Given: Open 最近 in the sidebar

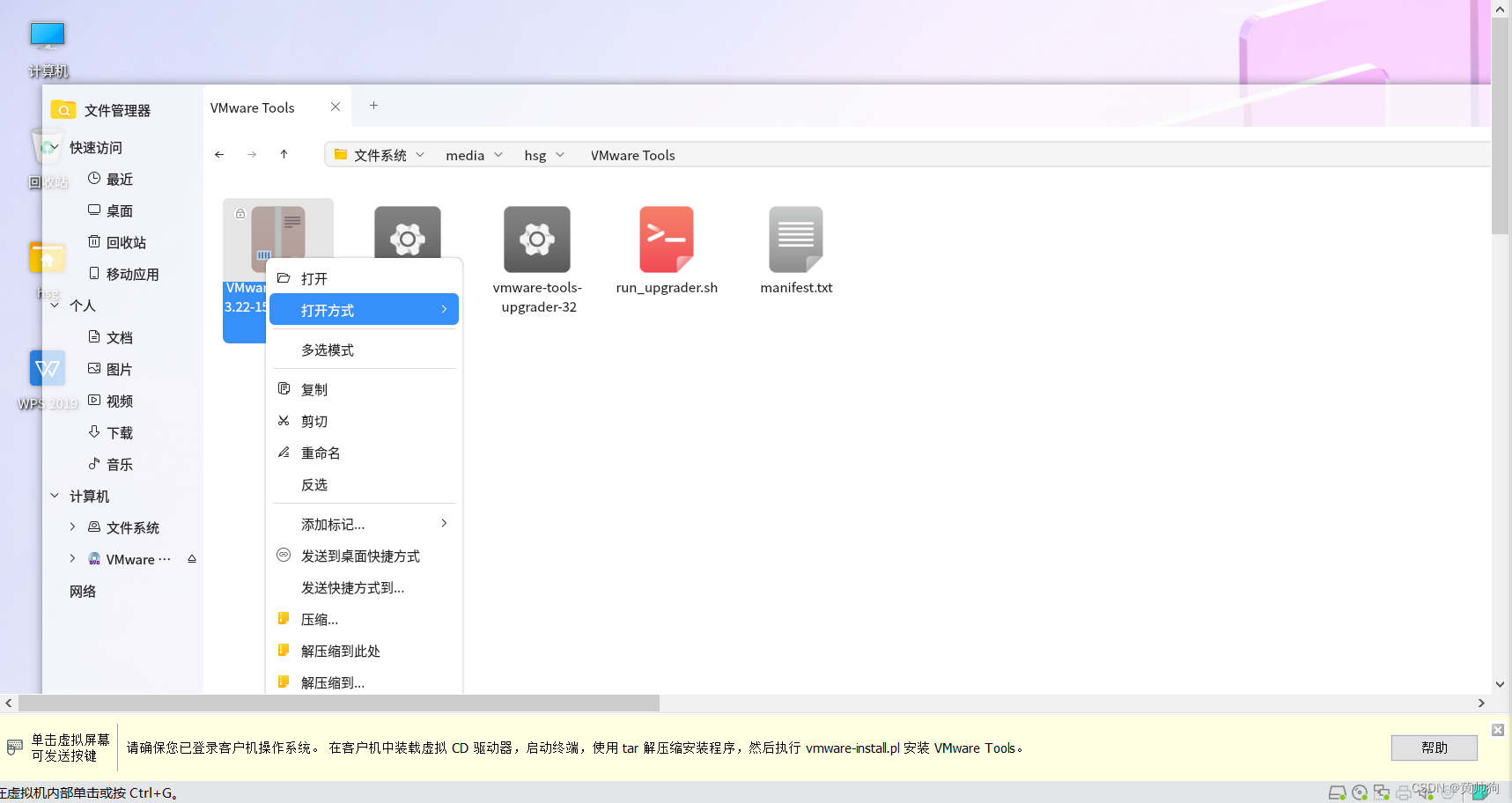Looking at the screenshot, I should point(111,179).
